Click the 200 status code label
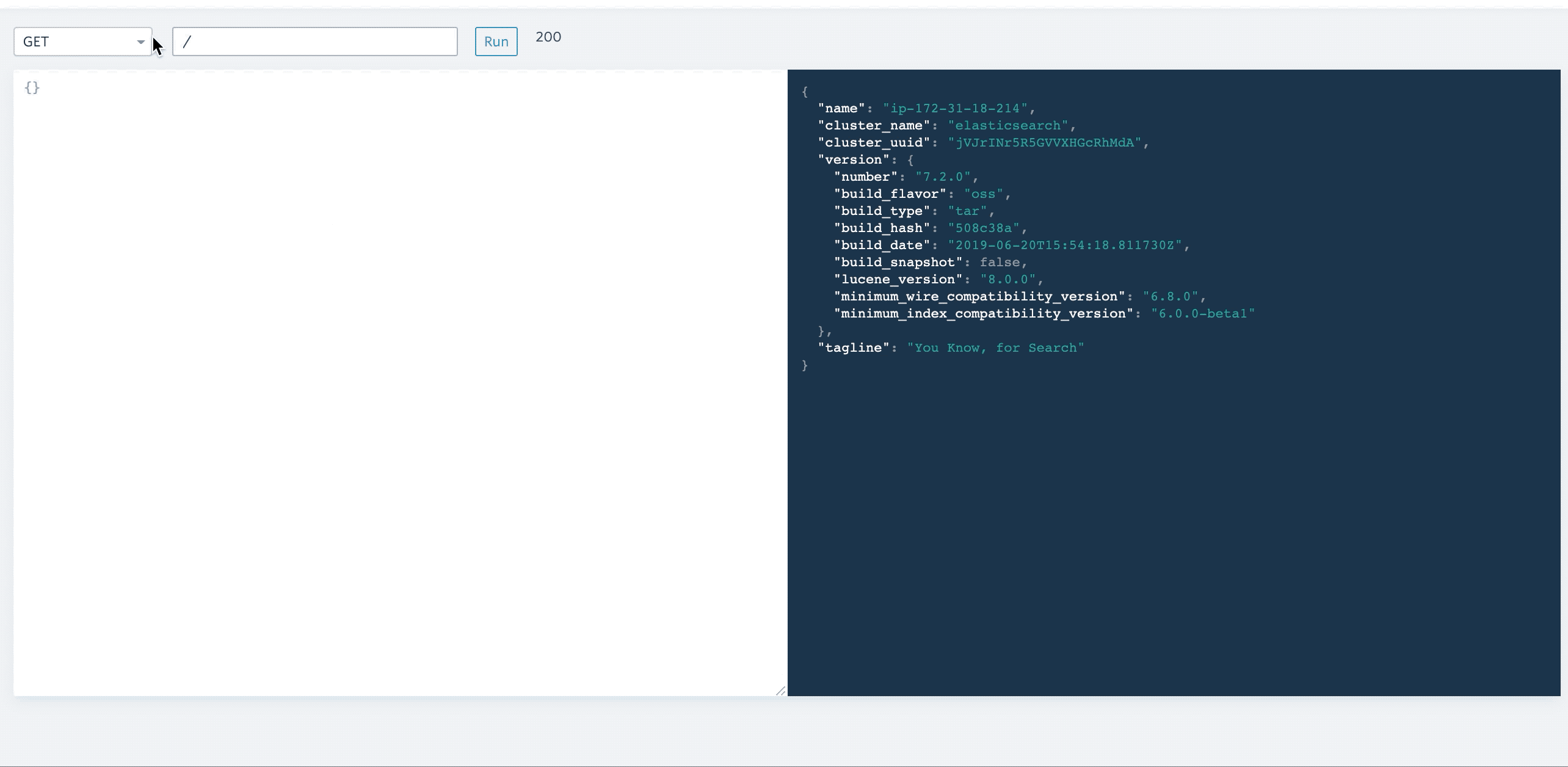This screenshot has width=1568, height=767. coord(548,37)
